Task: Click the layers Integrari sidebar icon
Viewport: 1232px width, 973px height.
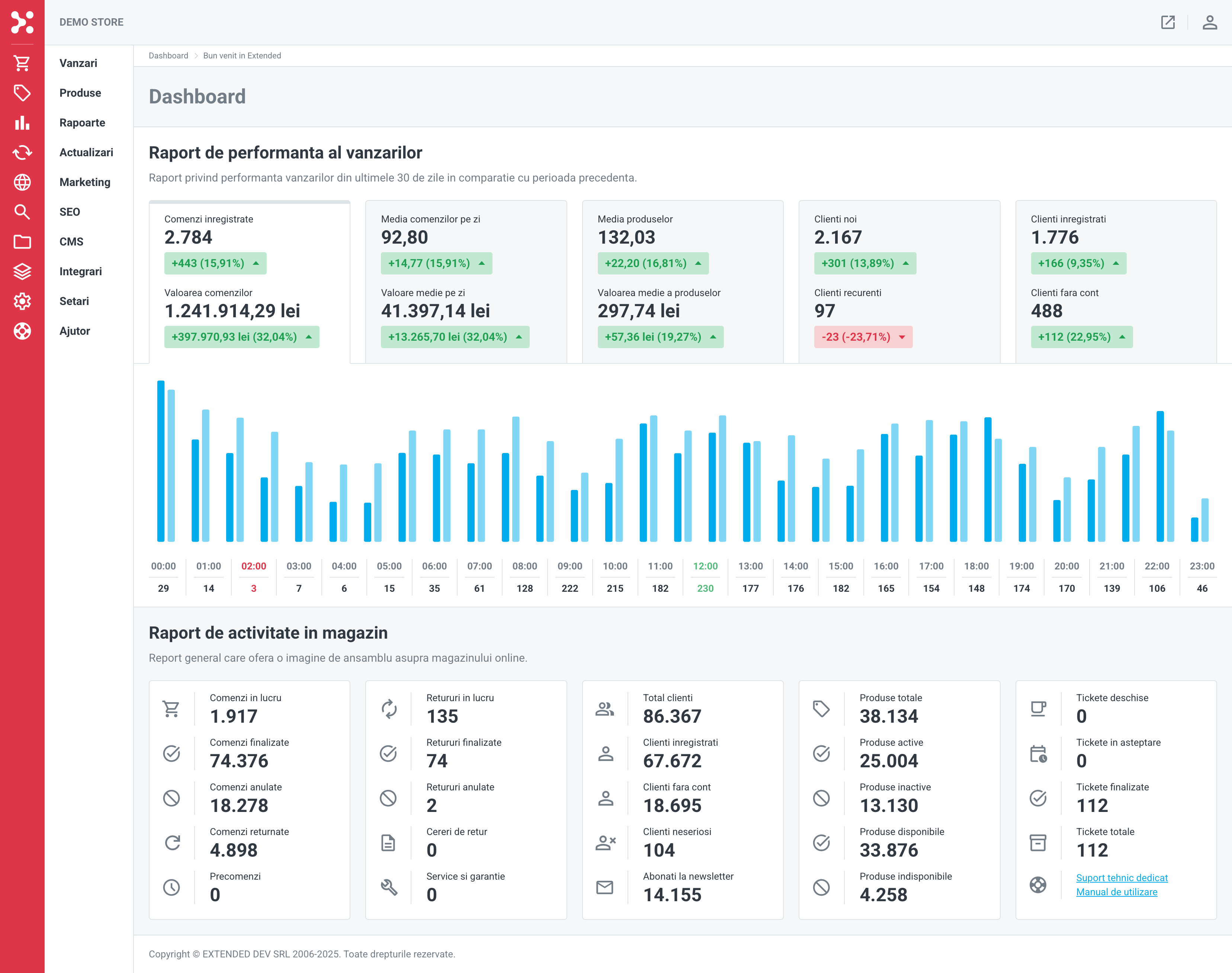Action: (22, 272)
